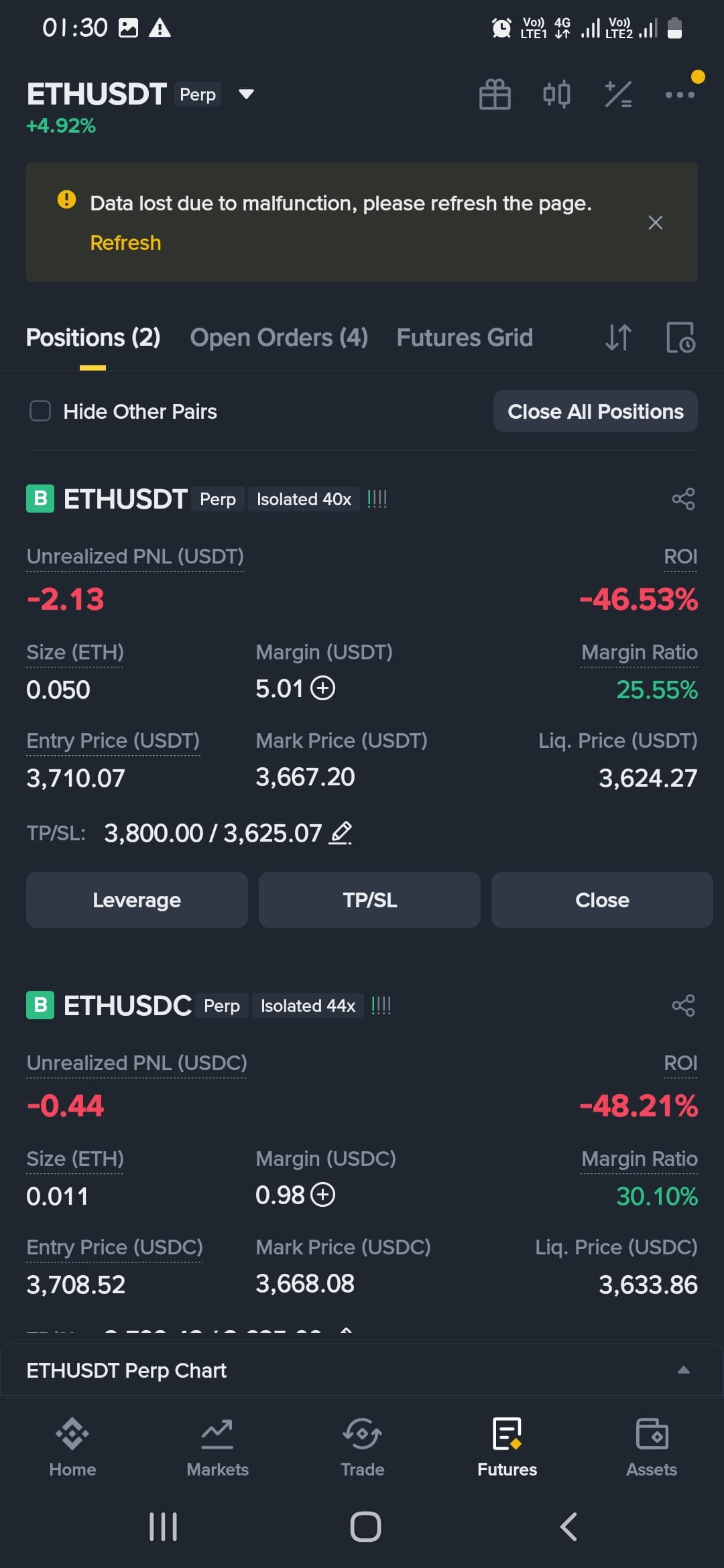Edit the ETHUSDT TP/SL pencil icon

(341, 833)
